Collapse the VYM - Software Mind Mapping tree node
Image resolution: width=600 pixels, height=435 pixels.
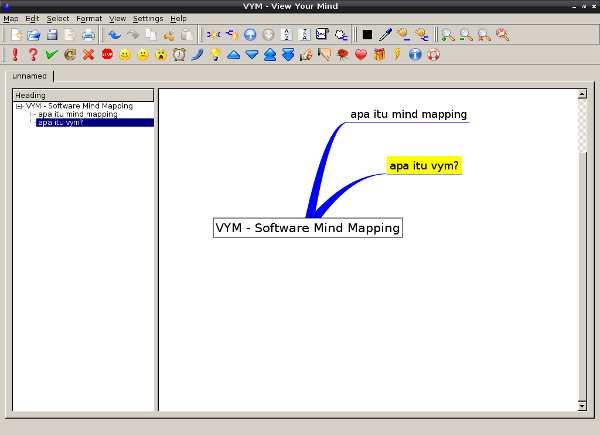click(x=19, y=106)
